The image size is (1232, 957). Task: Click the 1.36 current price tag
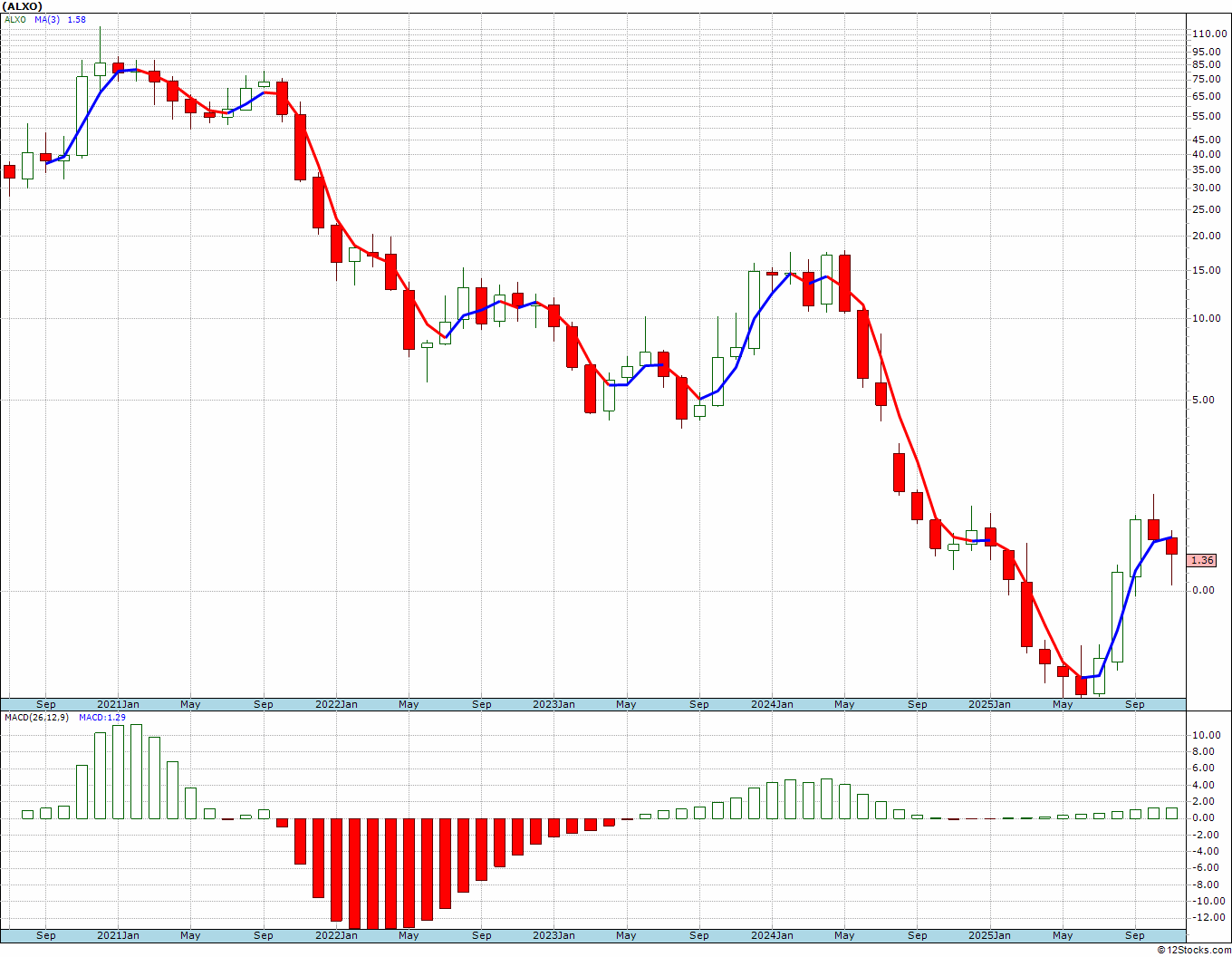(1202, 561)
